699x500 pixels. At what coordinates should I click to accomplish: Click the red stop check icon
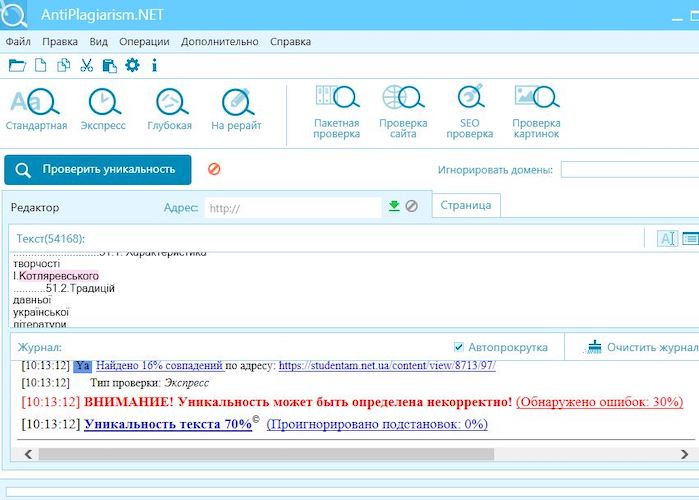[214, 169]
